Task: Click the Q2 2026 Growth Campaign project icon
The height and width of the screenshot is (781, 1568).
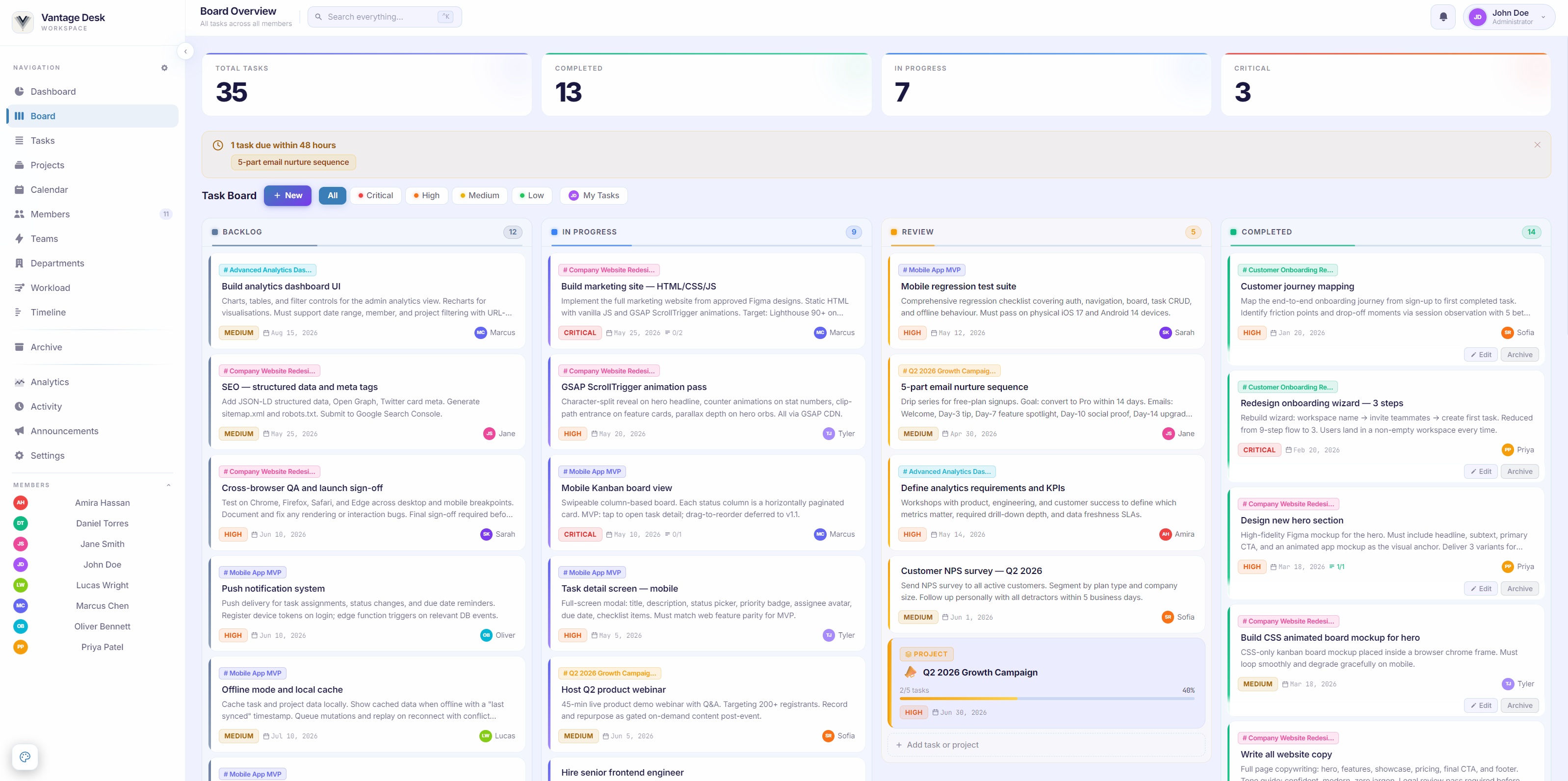Action: click(910, 672)
